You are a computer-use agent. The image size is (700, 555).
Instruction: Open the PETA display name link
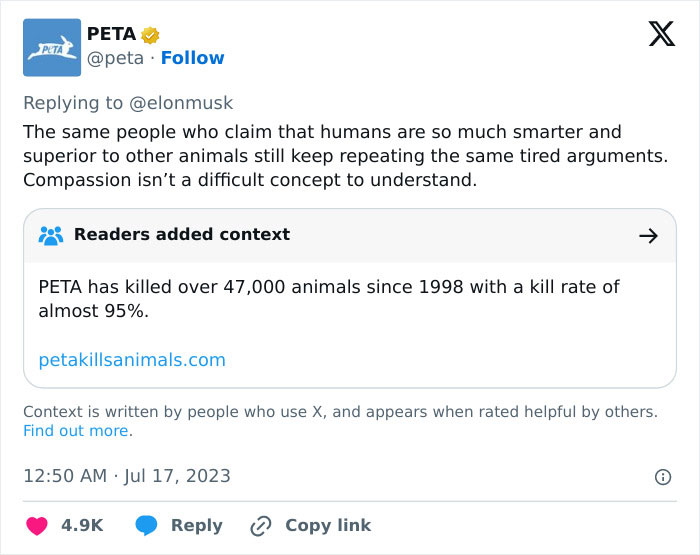[x=111, y=35]
